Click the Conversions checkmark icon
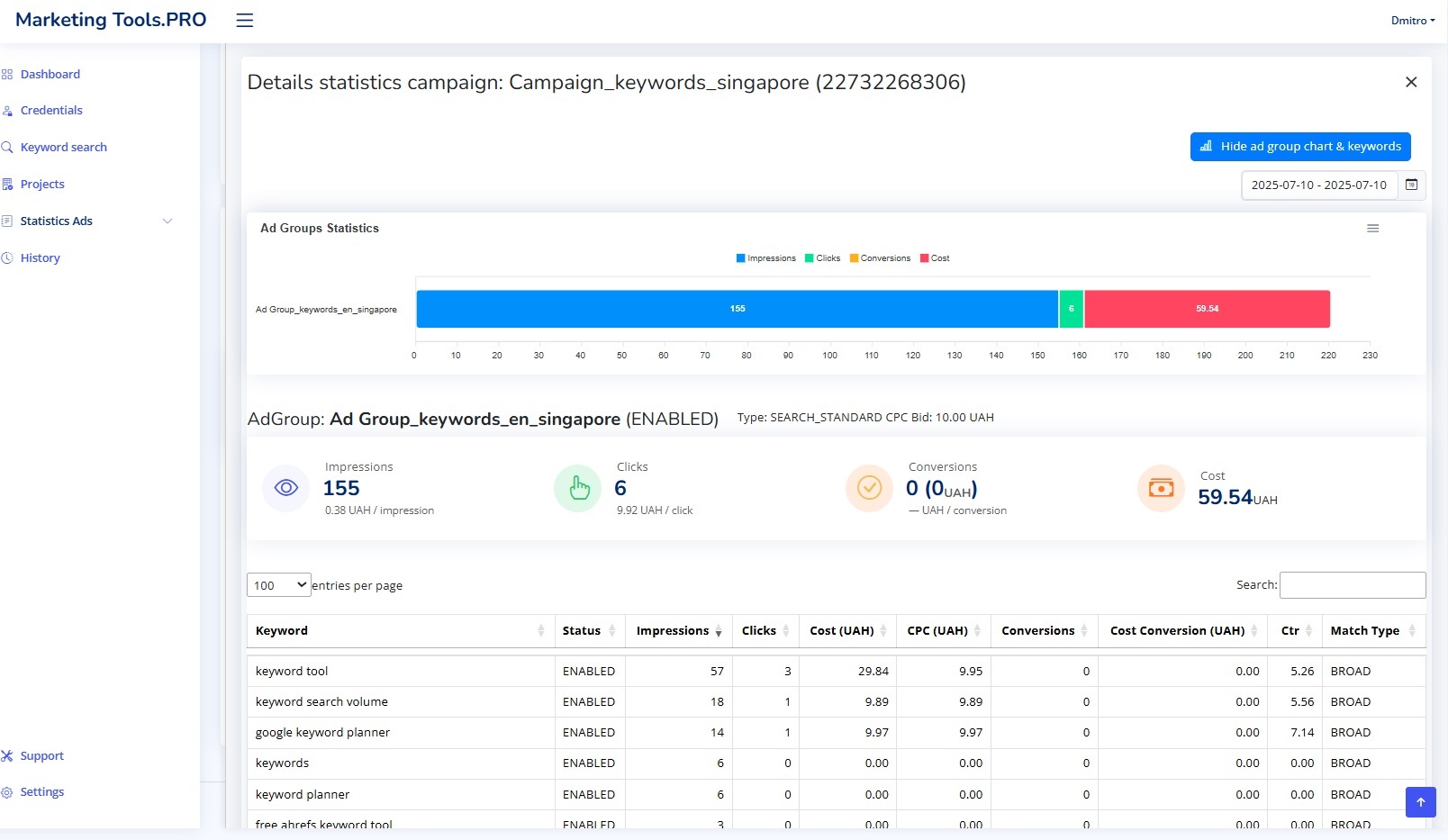Image resolution: width=1448 pixels, height=840 pixels. [x=869, y=488]
